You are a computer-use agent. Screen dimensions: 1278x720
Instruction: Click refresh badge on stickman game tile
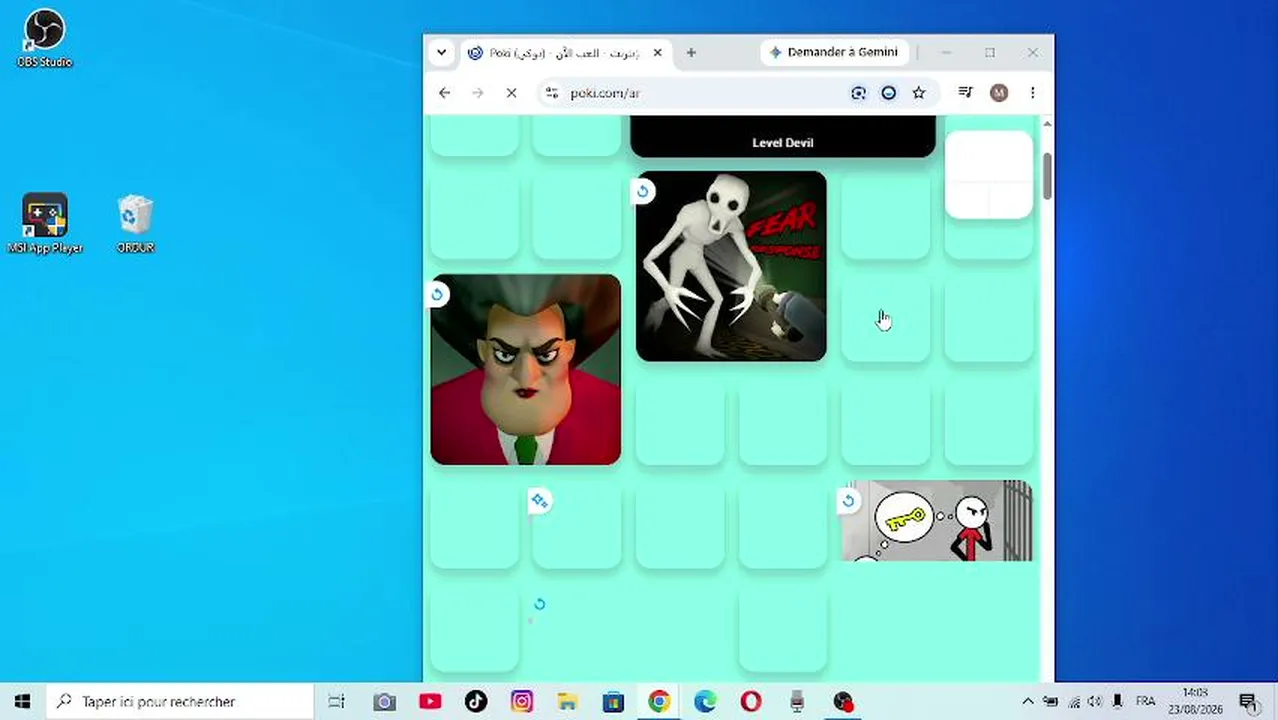tap(849, 500)
